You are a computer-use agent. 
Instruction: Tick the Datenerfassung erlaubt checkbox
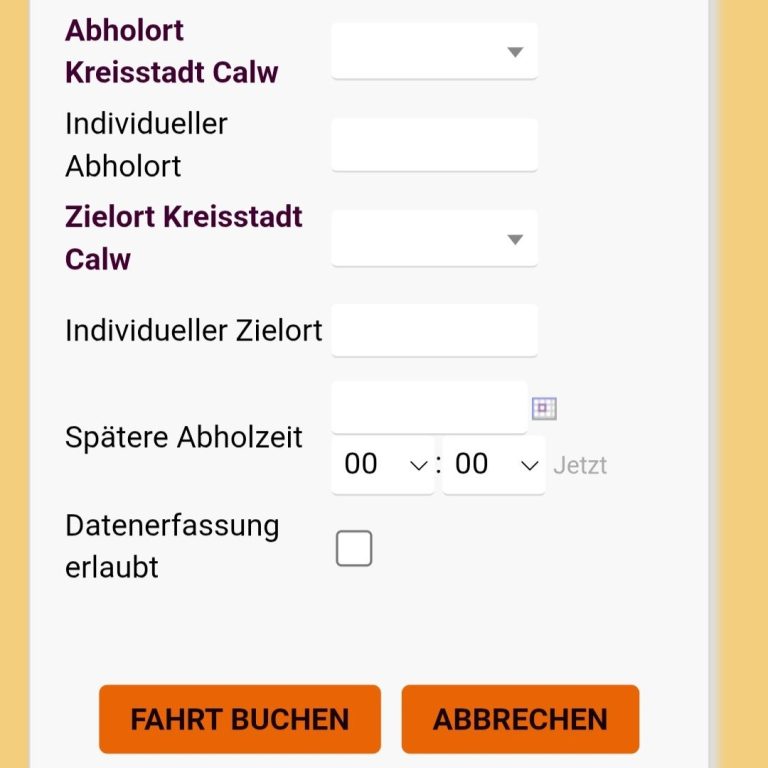pos(354,549)
